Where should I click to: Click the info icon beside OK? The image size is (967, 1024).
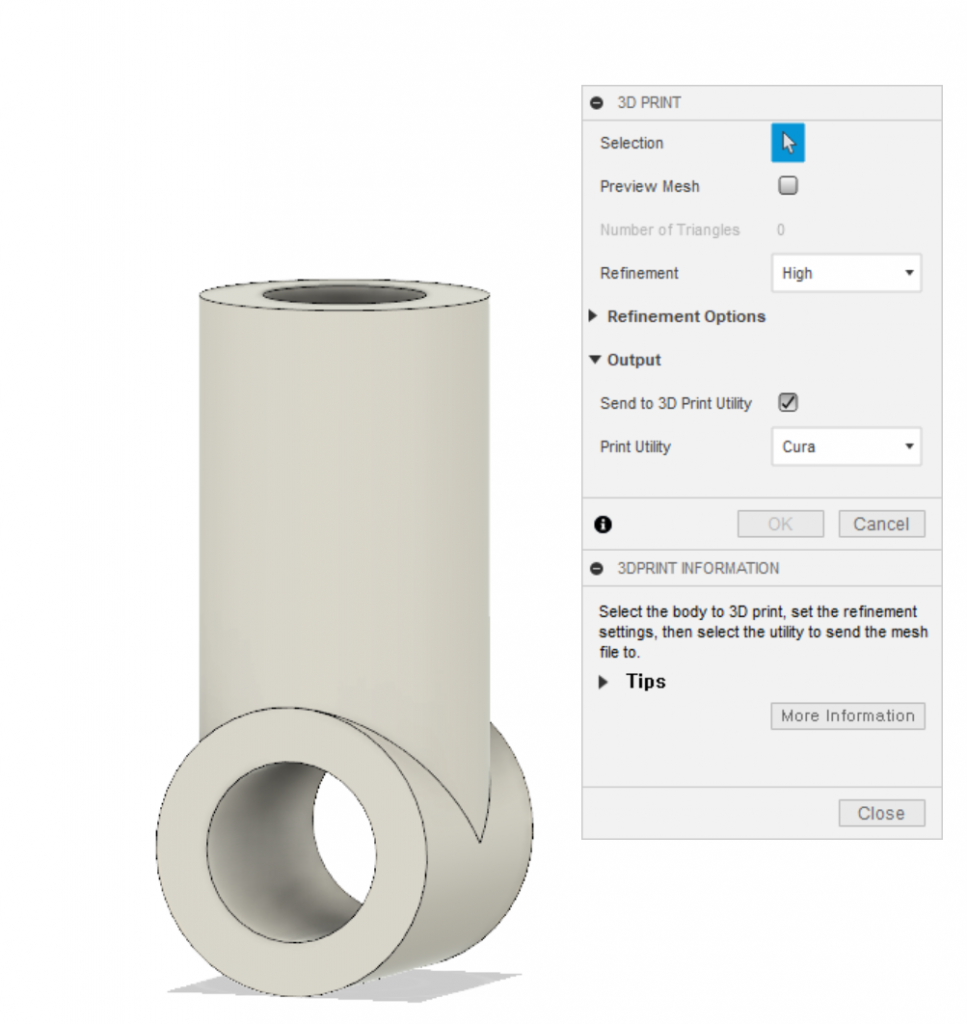click(x=603, y=524)
